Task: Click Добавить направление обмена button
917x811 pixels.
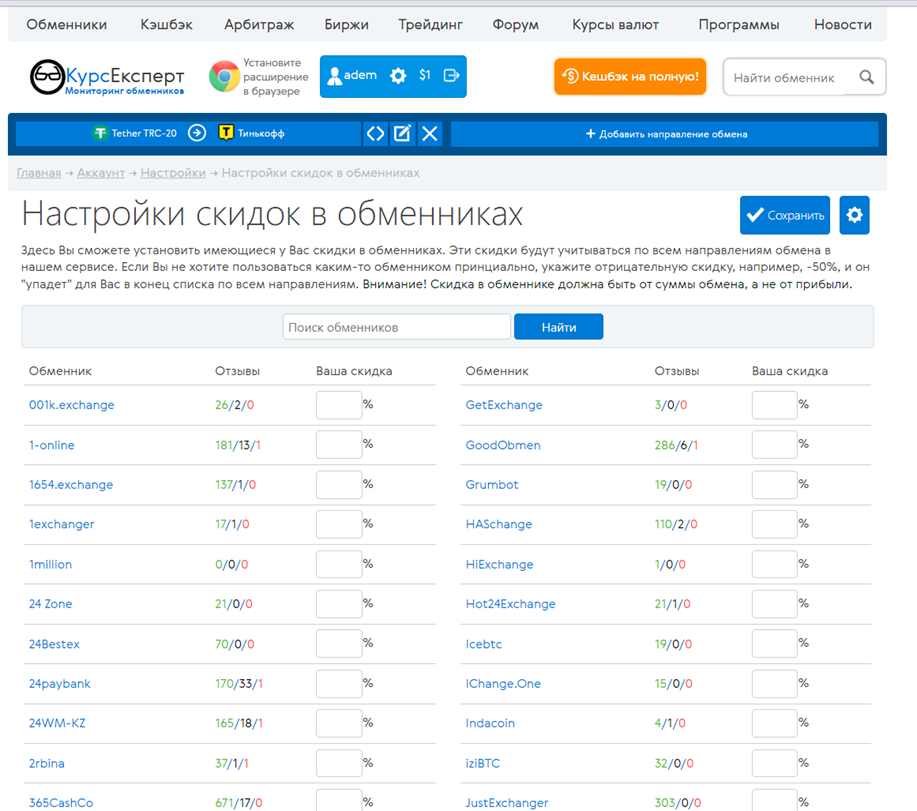Action: [666, 134]
